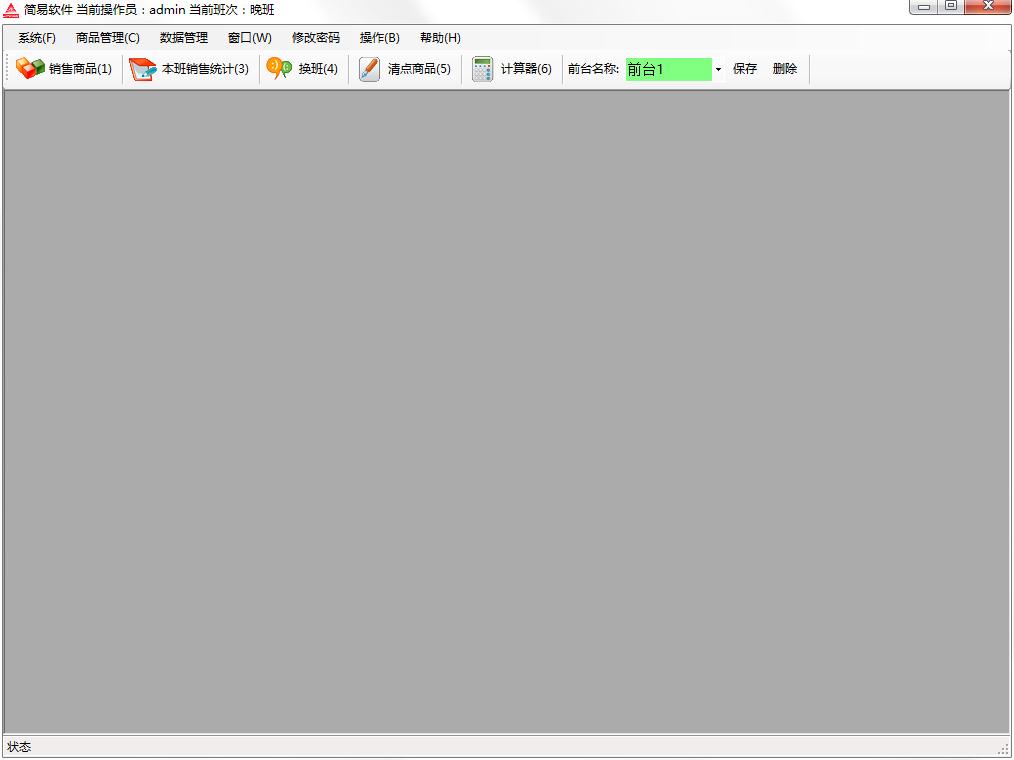Open 清点商品(5) pencil icon
This screenshot has height=760, width=1014.
point(369,69)
